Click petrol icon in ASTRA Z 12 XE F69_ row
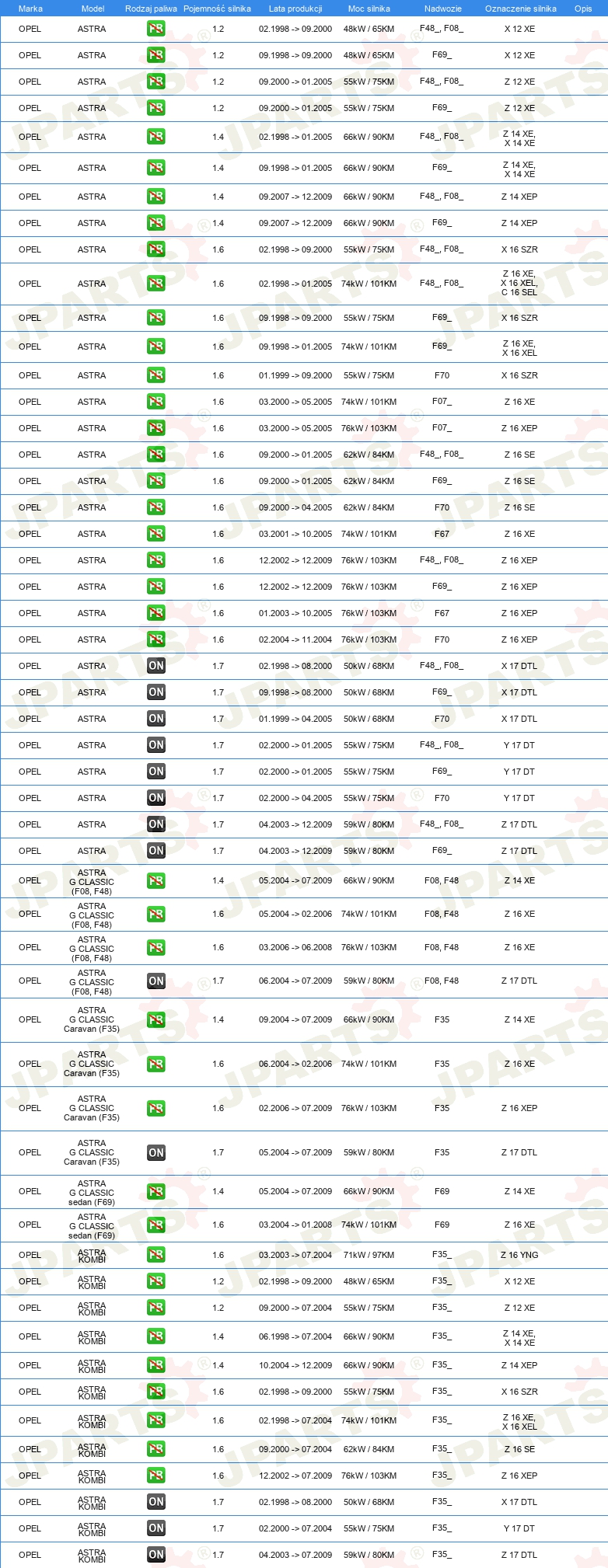Image resolution: width=608 pixels, height=1568 pixels. 156,108
